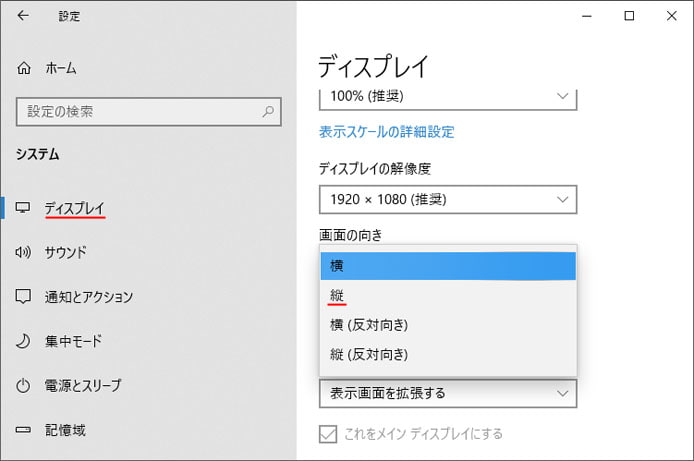
Task: Open power and sleep icon
Action: coord(23,386)
